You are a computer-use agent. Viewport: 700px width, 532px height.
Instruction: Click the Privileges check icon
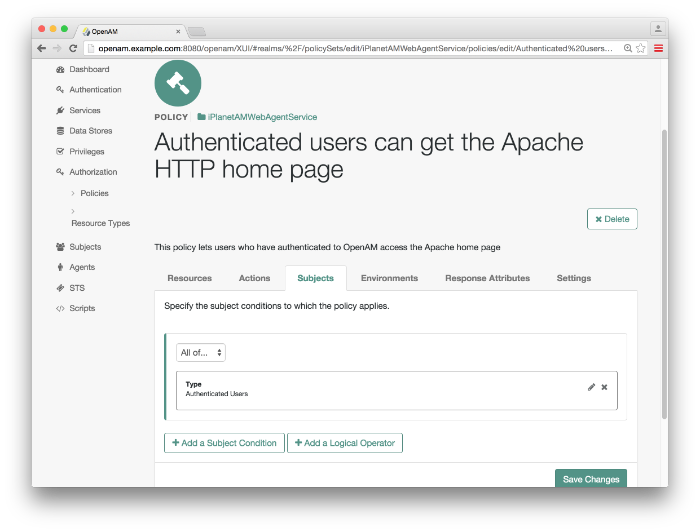point(60,151)
